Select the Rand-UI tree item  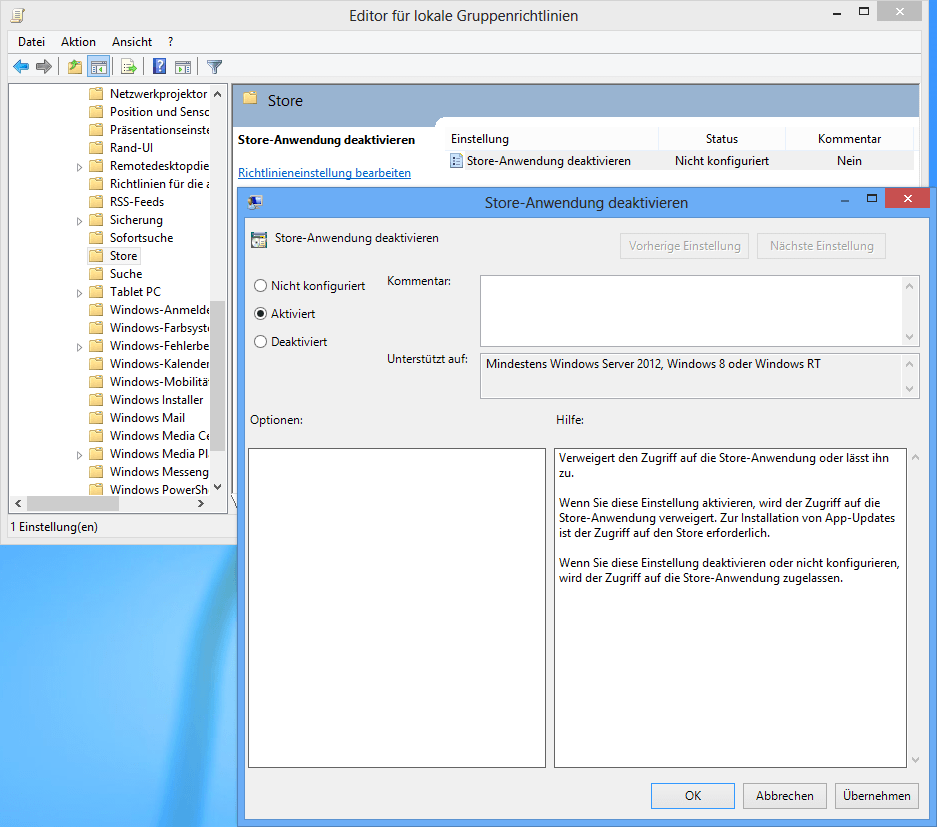pyautogui.click(x=131, y=148)
